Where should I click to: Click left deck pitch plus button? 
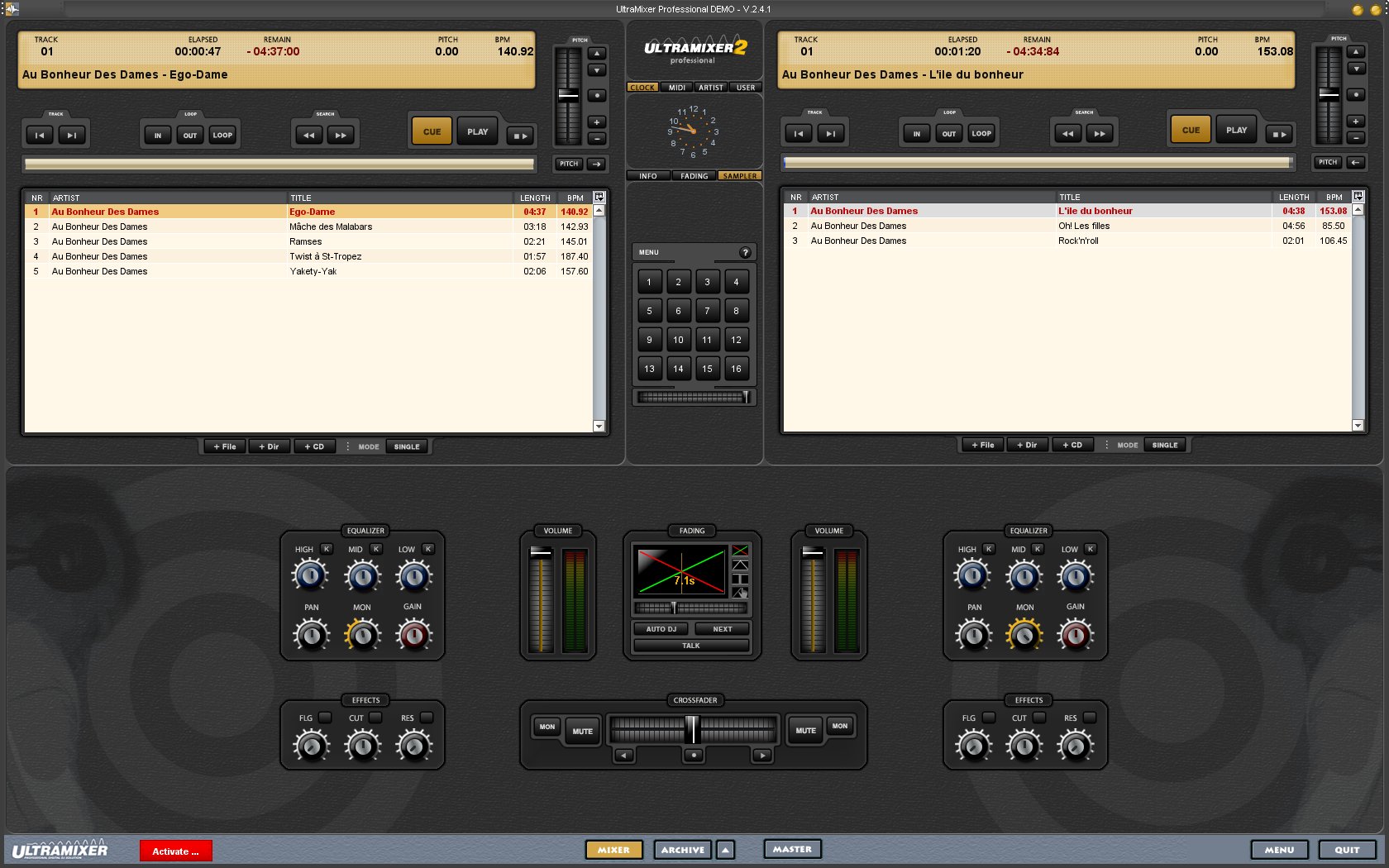[x=597, y=122]
